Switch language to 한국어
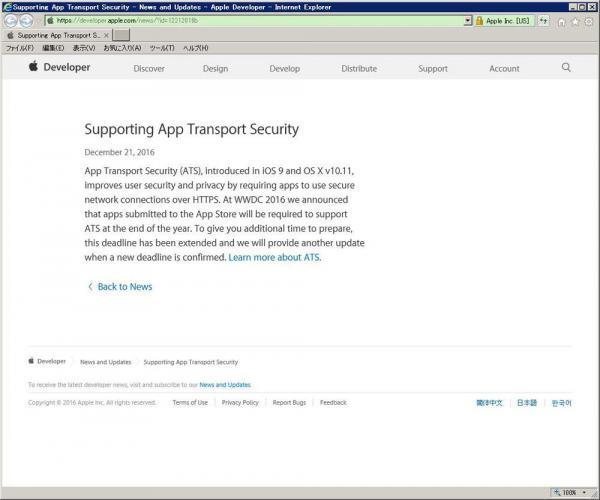600x500 pixels. [x=561, y=403]
